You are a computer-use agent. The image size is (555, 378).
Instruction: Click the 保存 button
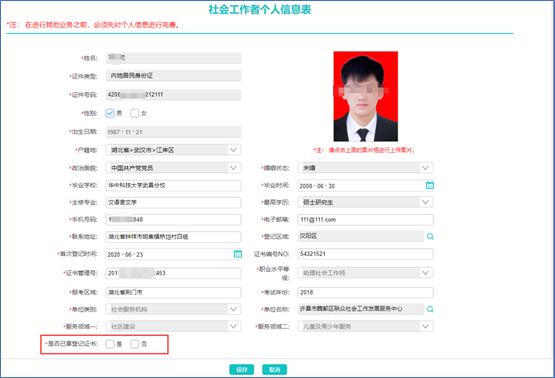click(x=241, y=370)
